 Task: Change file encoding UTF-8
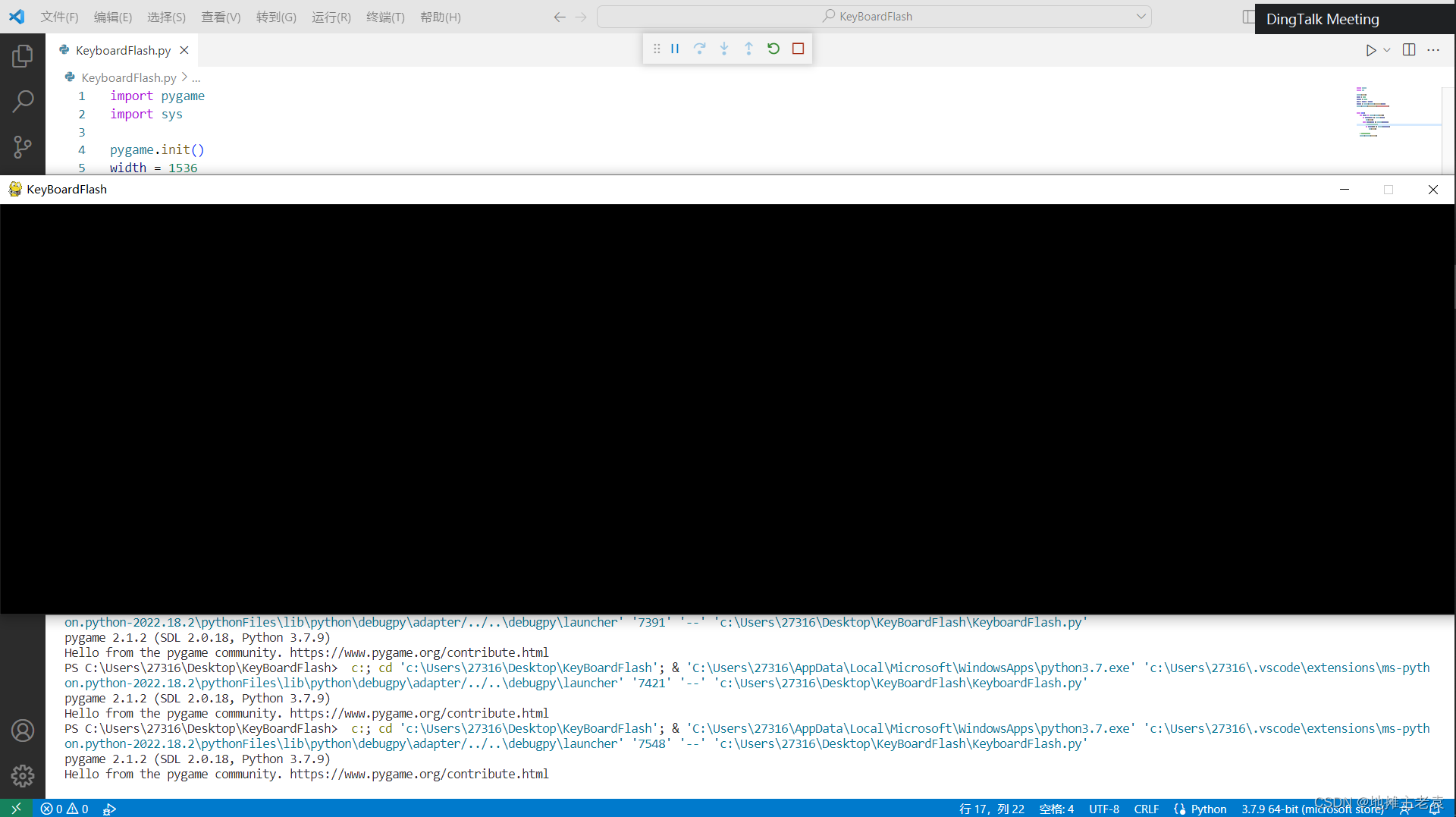point(1104,809)
